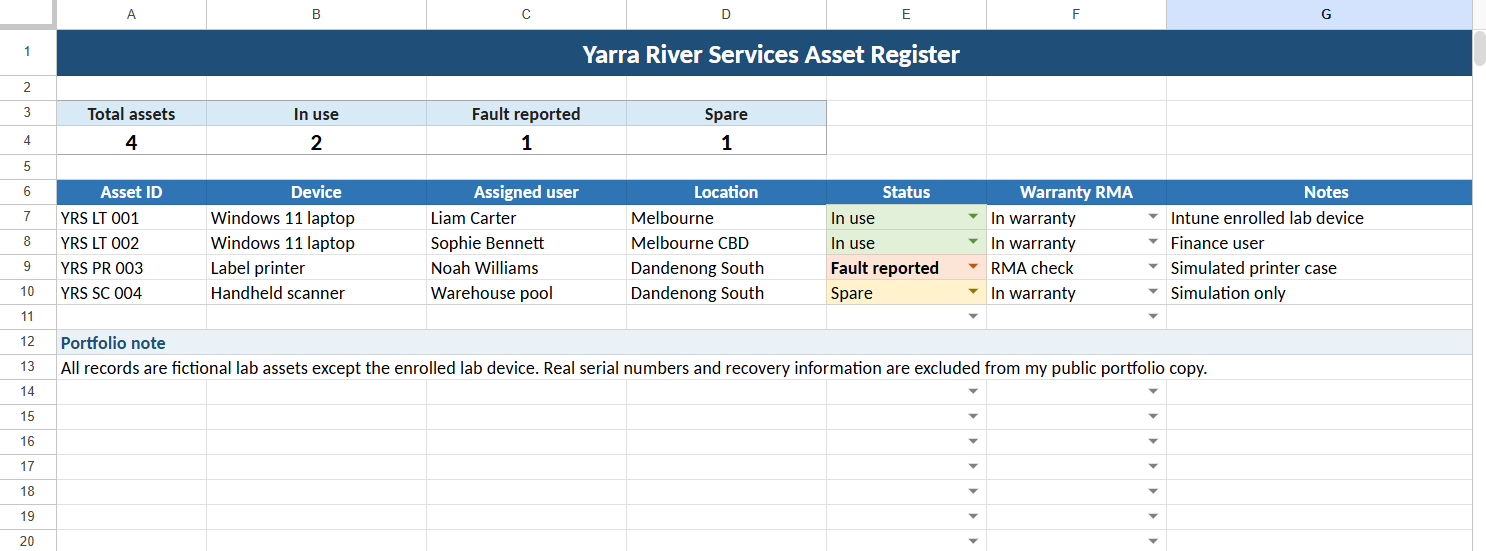Viewport: 1486px width, 551px height.
Task: Select row 20 header
Action: coord(28,541)
